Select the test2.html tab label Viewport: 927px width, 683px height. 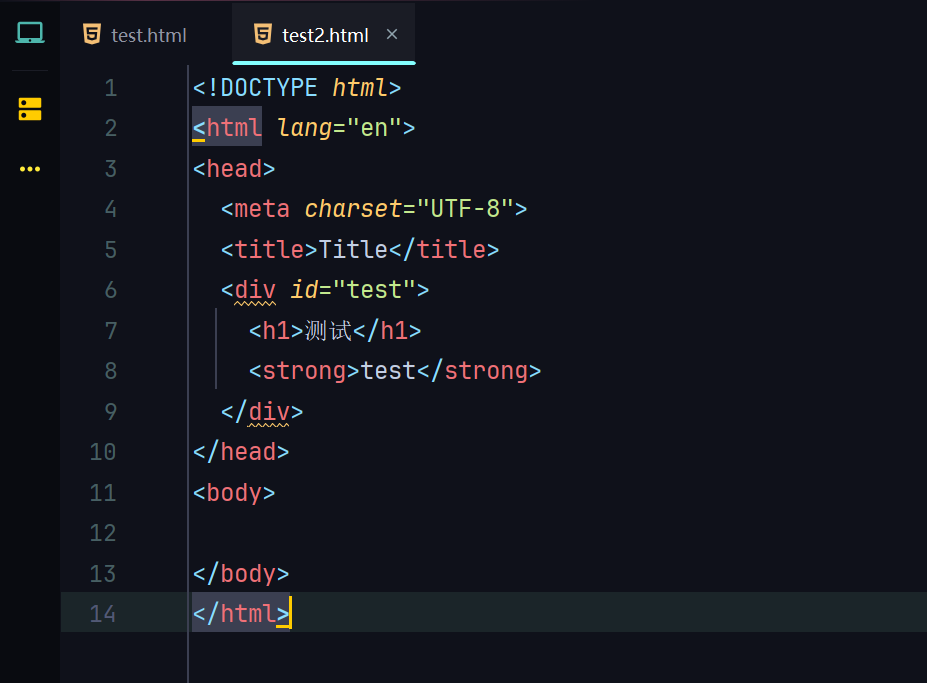[325, 36]
